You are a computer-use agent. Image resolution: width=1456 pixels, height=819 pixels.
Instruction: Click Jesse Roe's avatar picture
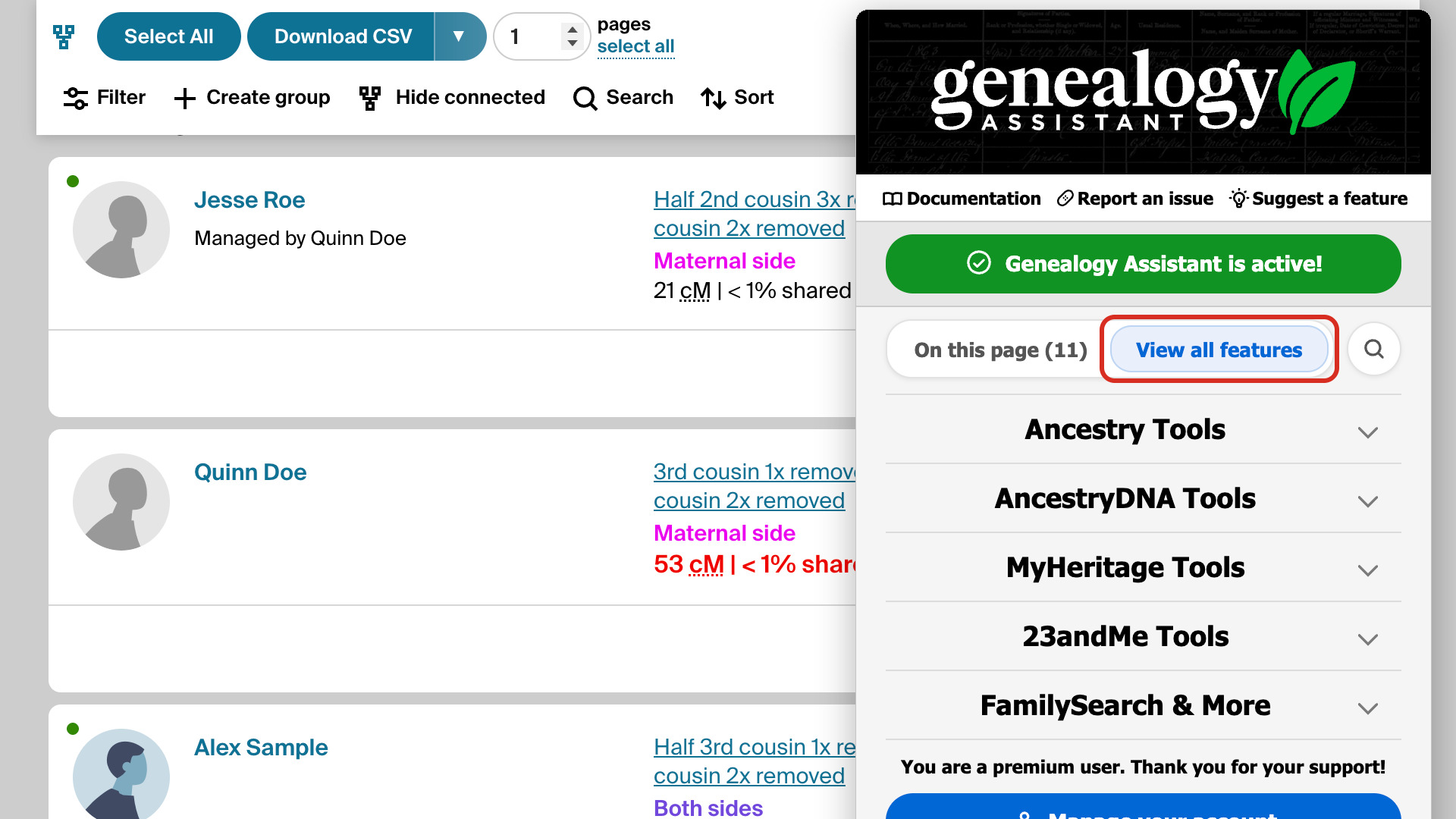point(121,230)
